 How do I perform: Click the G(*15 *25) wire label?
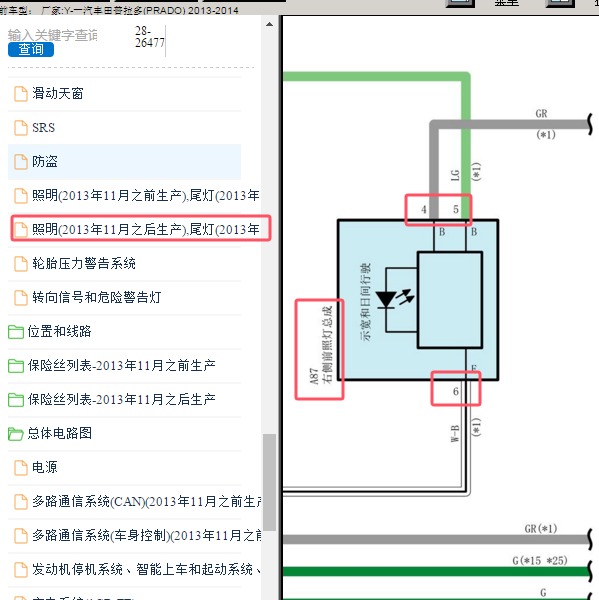(540, 561)
